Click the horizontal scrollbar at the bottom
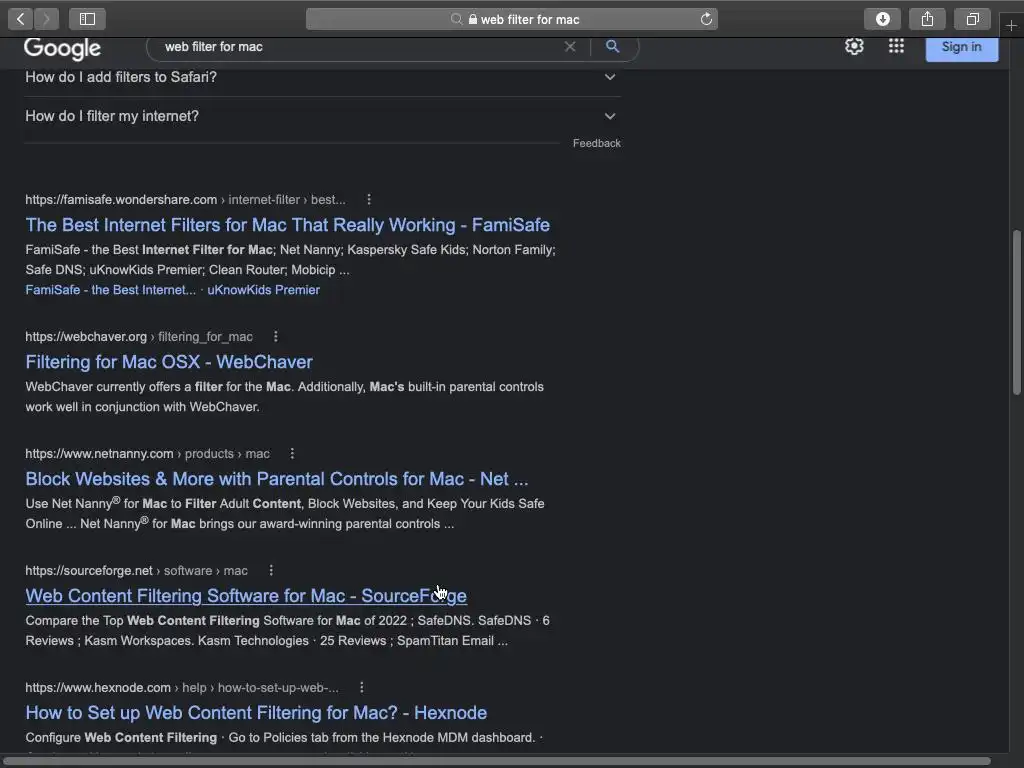Screen dimensions: 1024x768 point(498,761)
